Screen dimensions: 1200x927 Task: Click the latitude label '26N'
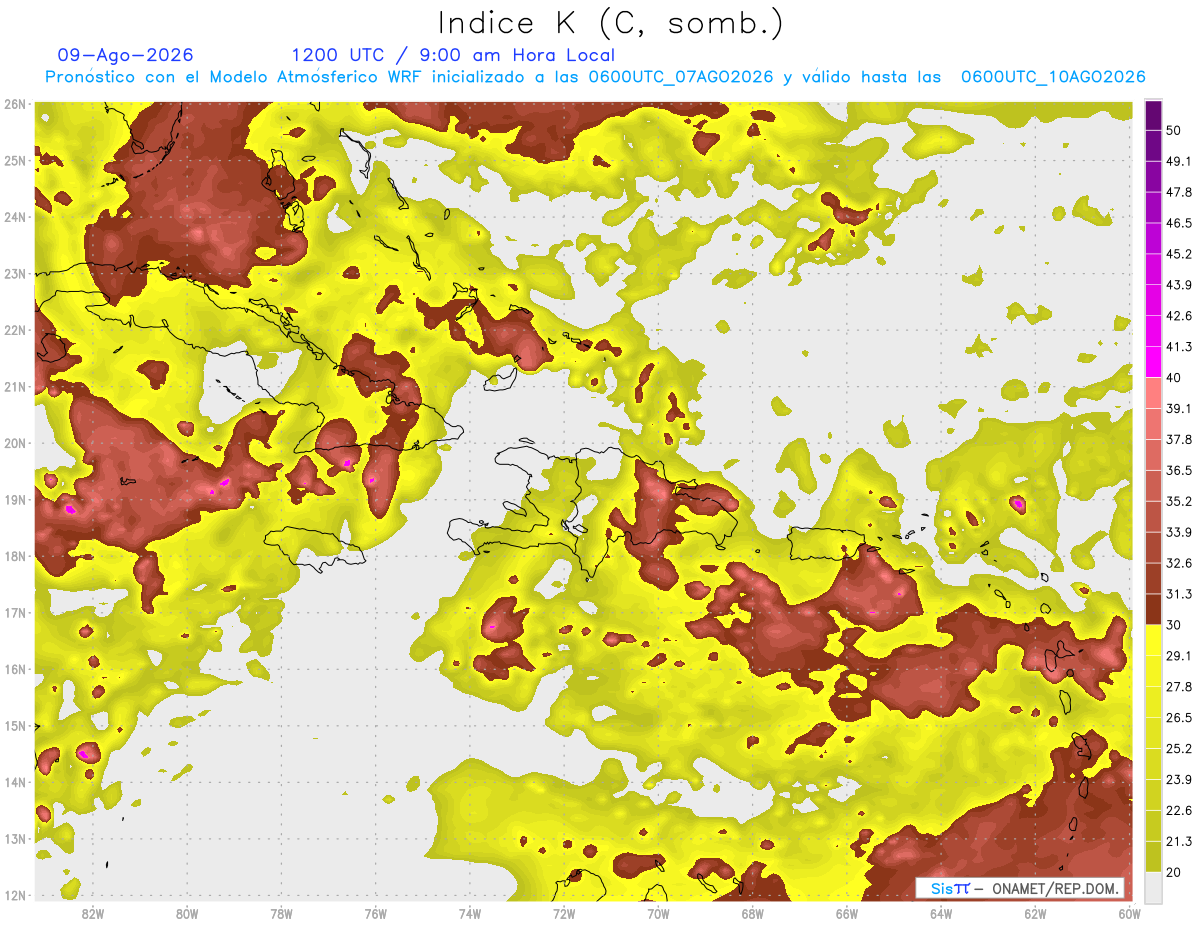tap(14, 104)
